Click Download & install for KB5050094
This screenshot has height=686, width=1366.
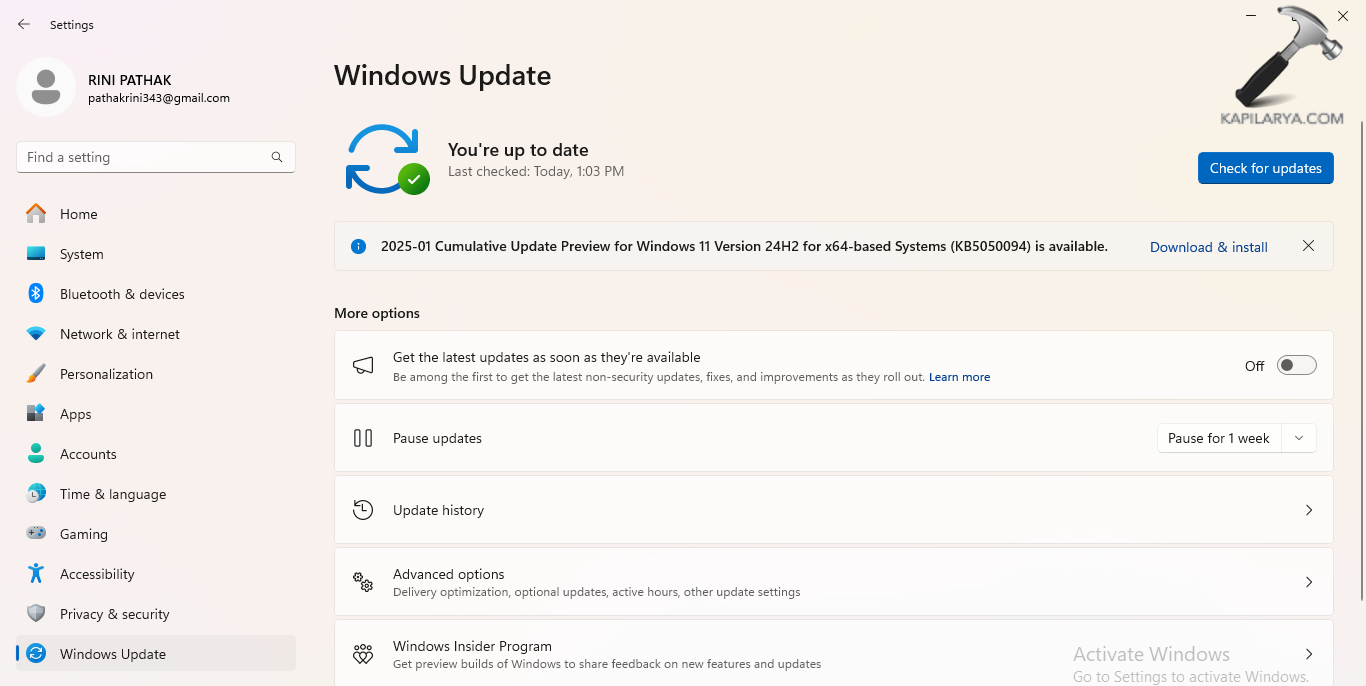tap(1208, 246)
